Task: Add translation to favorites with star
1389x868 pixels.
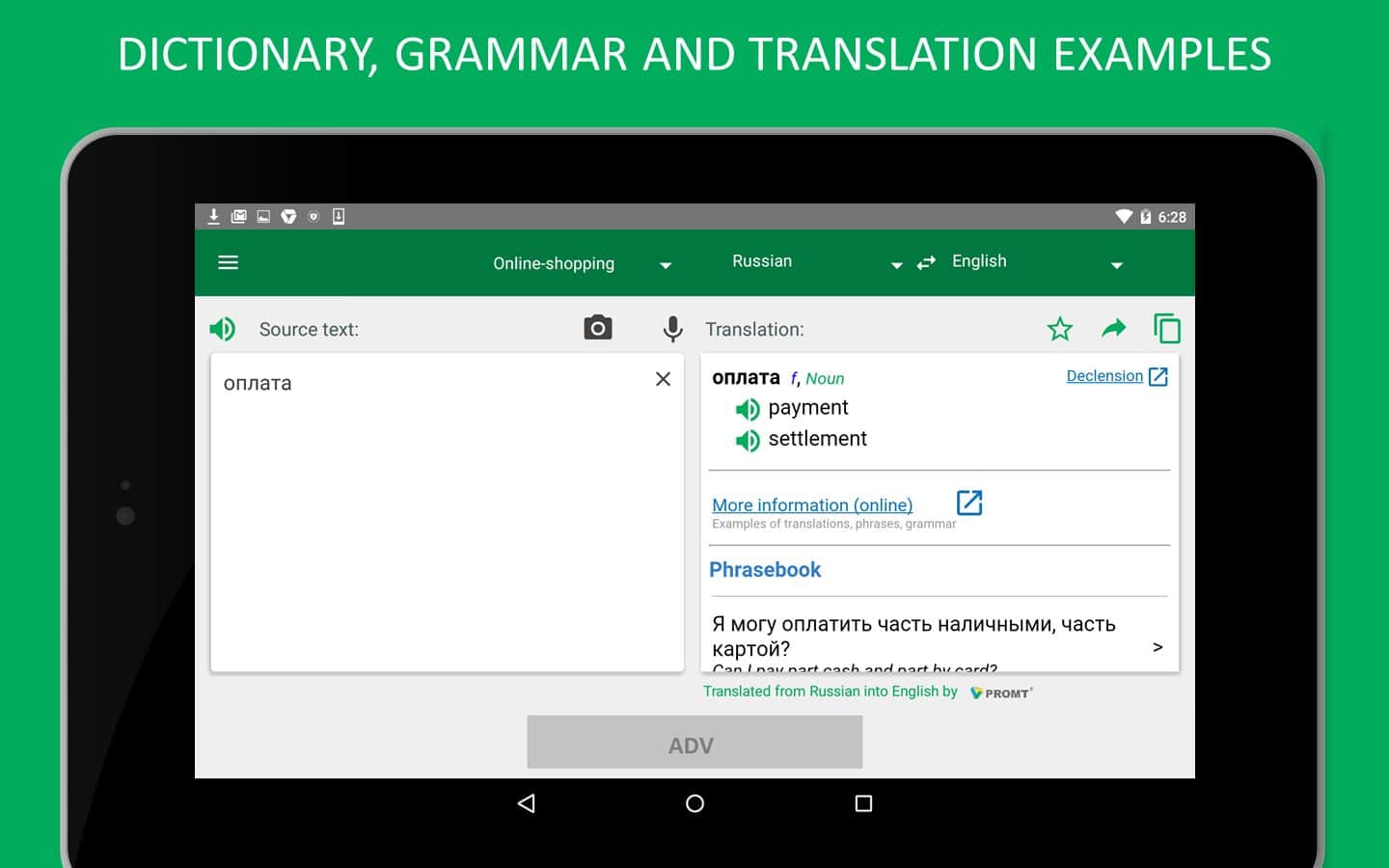Action: click(x=1059, y=329)
